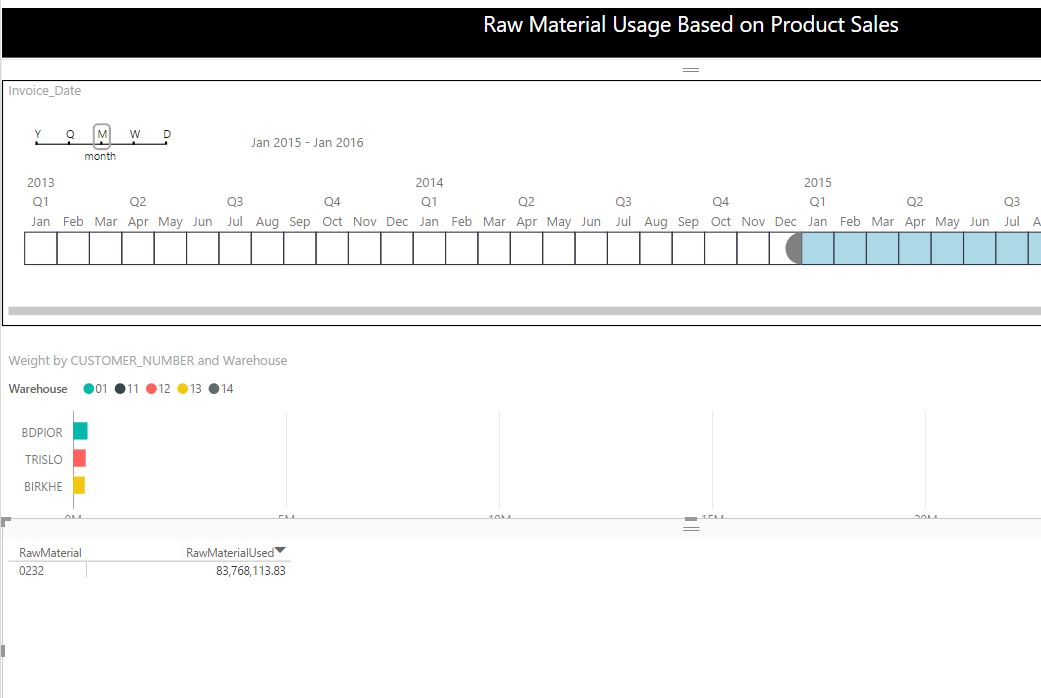Viewport: 1041px width, 698px height.
Task: Select the Day granularity on the timeline
Action: coord(167,135)
